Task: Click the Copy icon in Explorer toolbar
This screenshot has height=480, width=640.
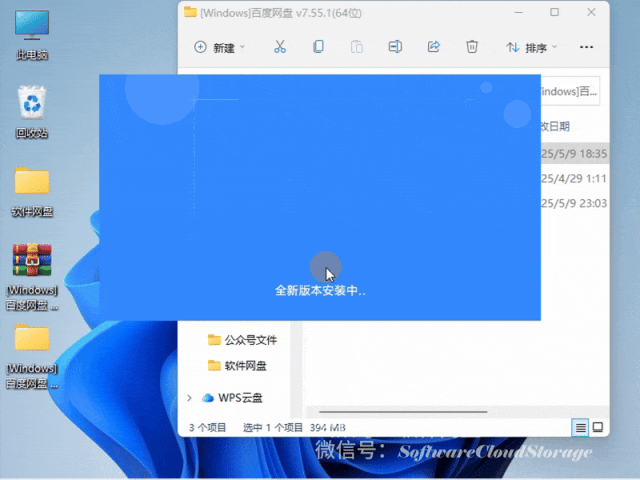Action: click(318, 47)
